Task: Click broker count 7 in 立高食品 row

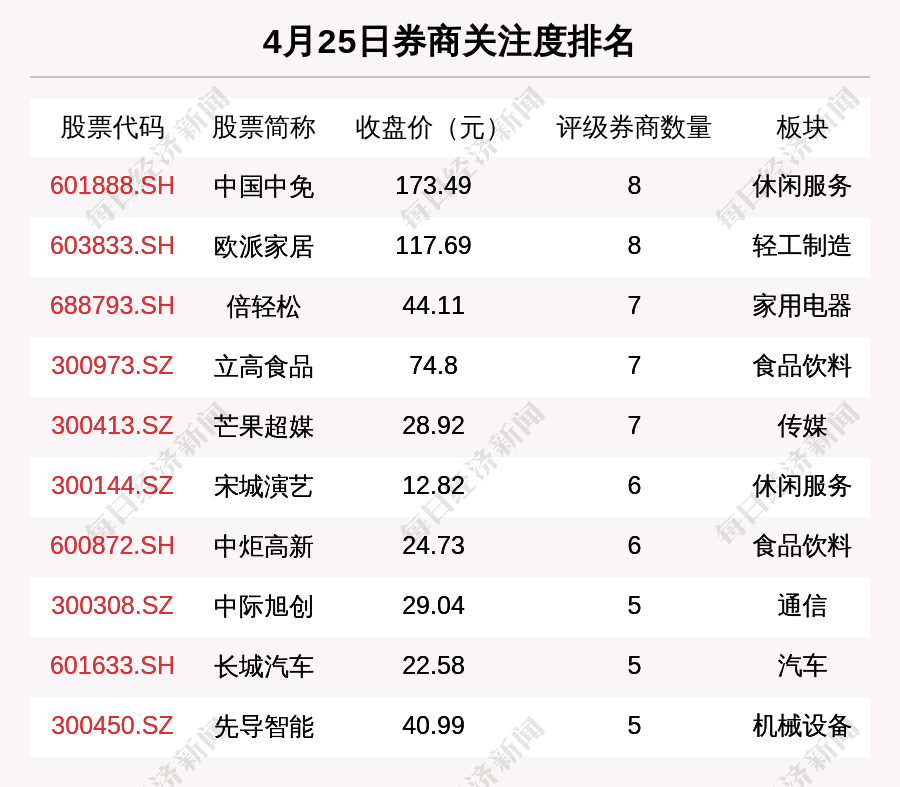Action: [634, 366]
